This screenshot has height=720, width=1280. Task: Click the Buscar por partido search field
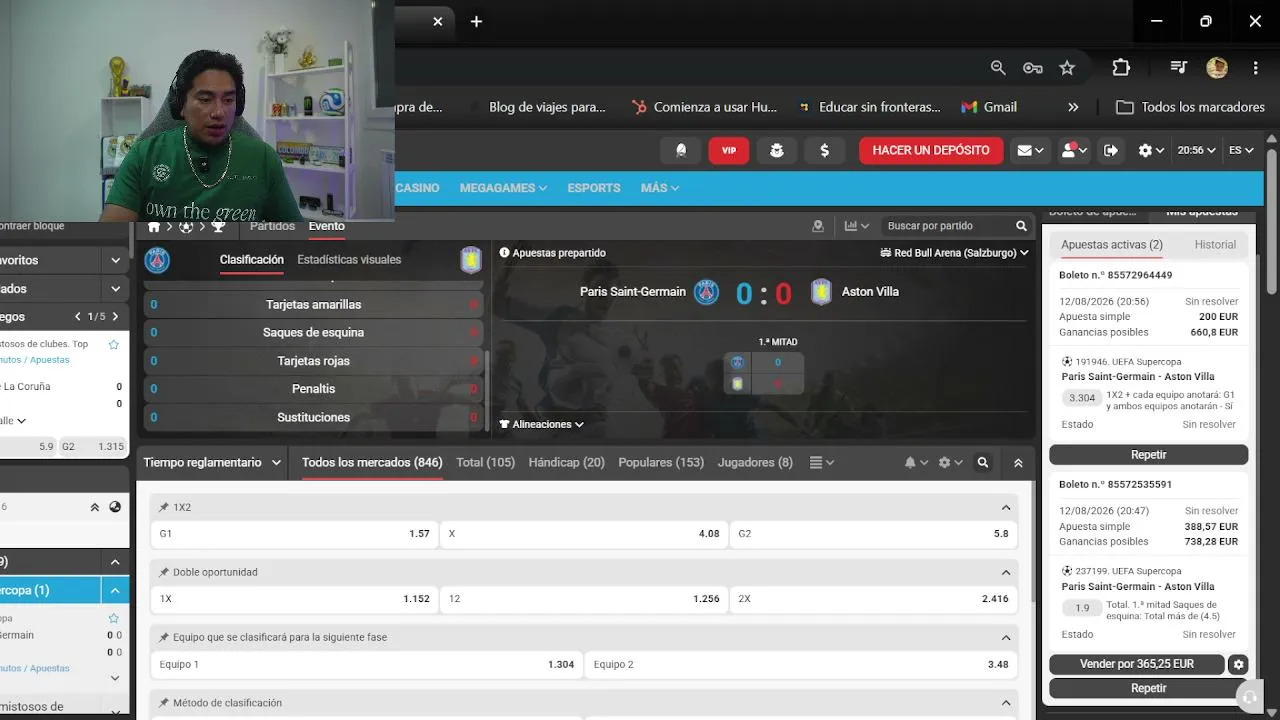pos(945,226)
